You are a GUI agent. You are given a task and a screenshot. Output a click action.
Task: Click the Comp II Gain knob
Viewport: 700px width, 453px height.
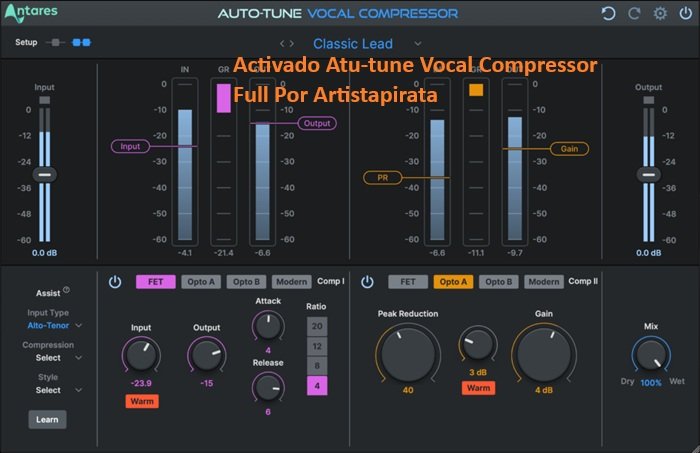[x=544, y=354]
